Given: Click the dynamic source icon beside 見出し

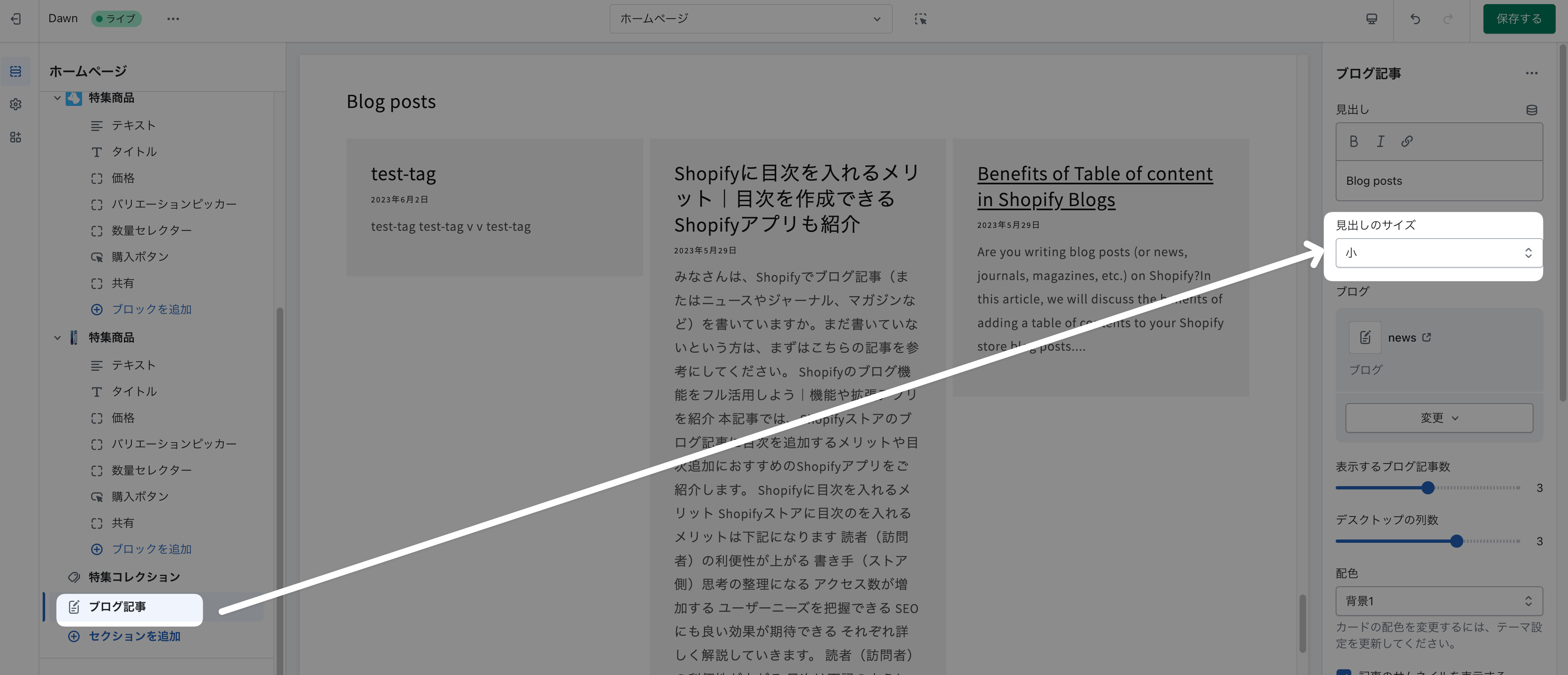Looking at the screenshot, I should coord(1531,110).
